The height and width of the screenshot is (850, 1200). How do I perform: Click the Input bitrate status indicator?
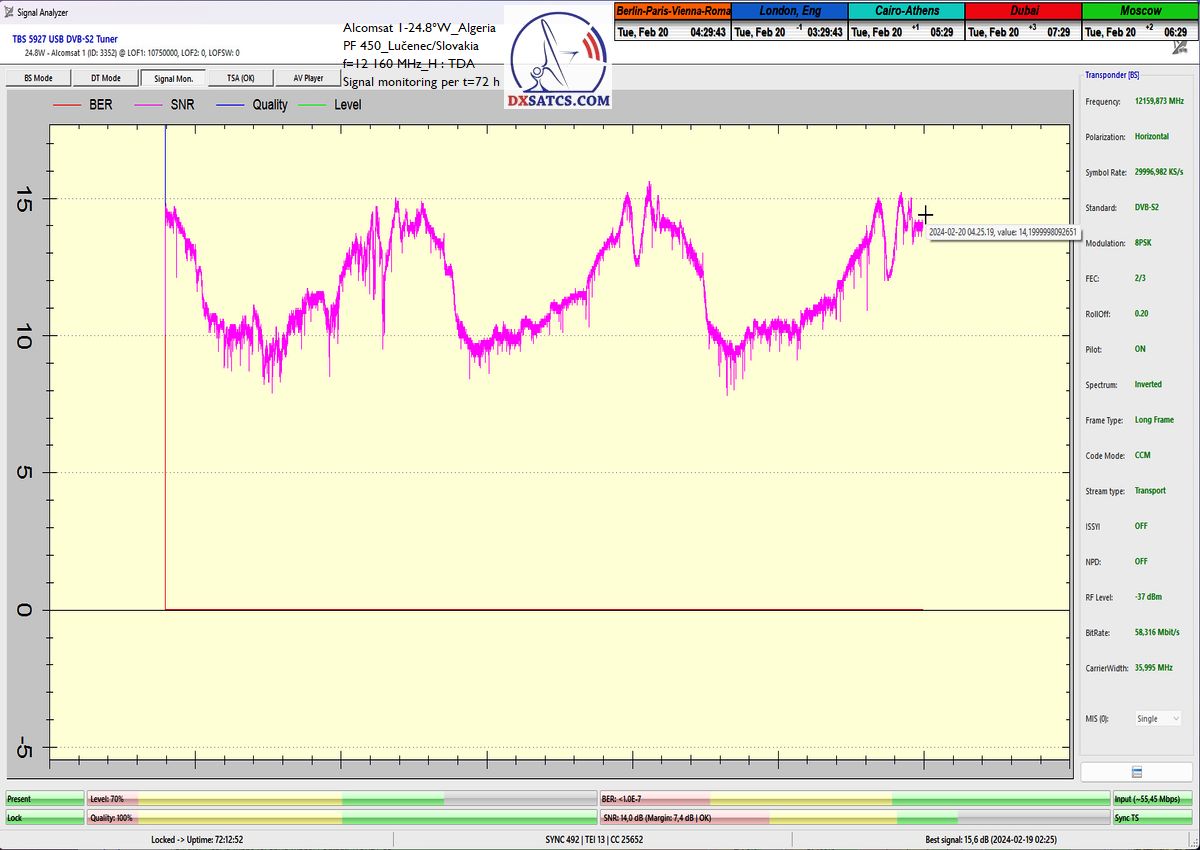(1152, 799)
